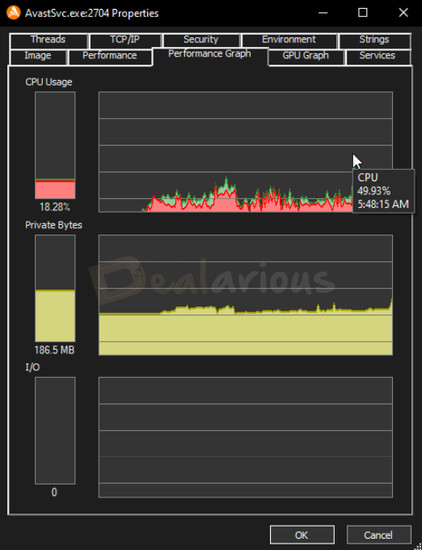The image size is (422, 550).
Task: Click the I/O history graph
Action: point(246,437)
